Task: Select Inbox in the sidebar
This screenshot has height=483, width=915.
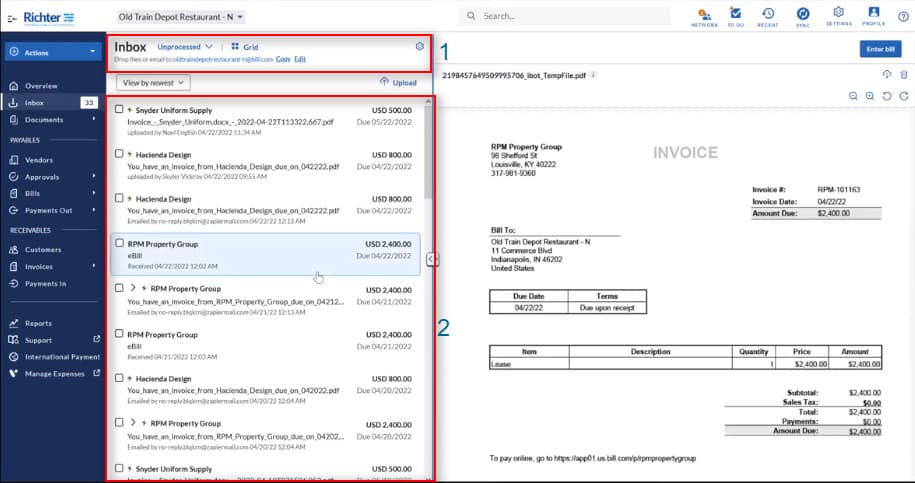Action: (x=52, y=103)
